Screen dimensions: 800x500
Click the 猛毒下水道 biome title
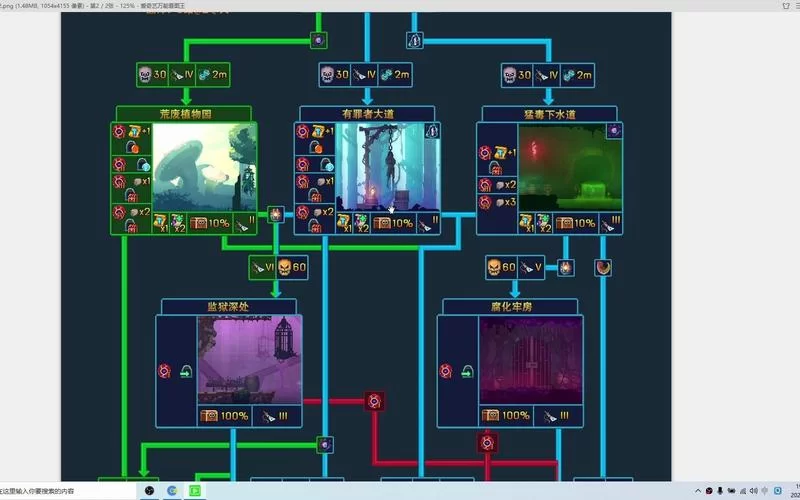[x=549, y=114]
